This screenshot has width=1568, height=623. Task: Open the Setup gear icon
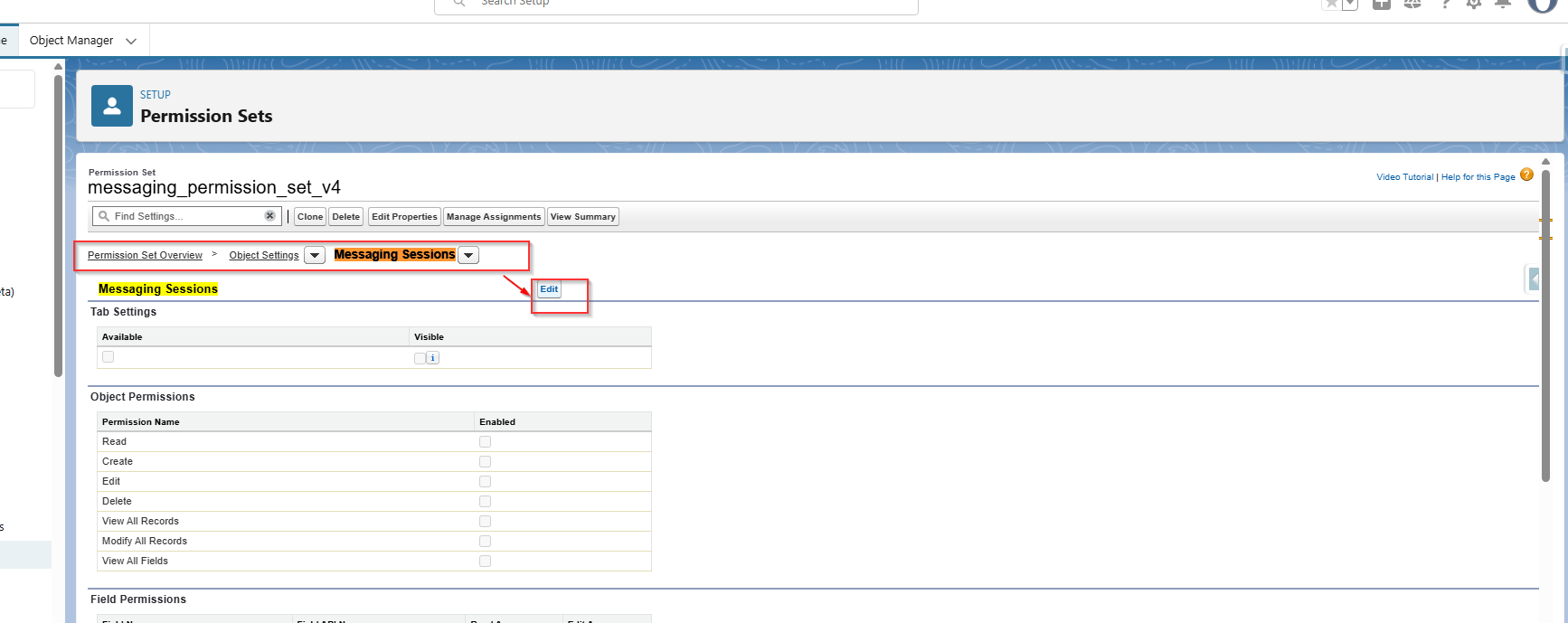[x=1474, y=4]
